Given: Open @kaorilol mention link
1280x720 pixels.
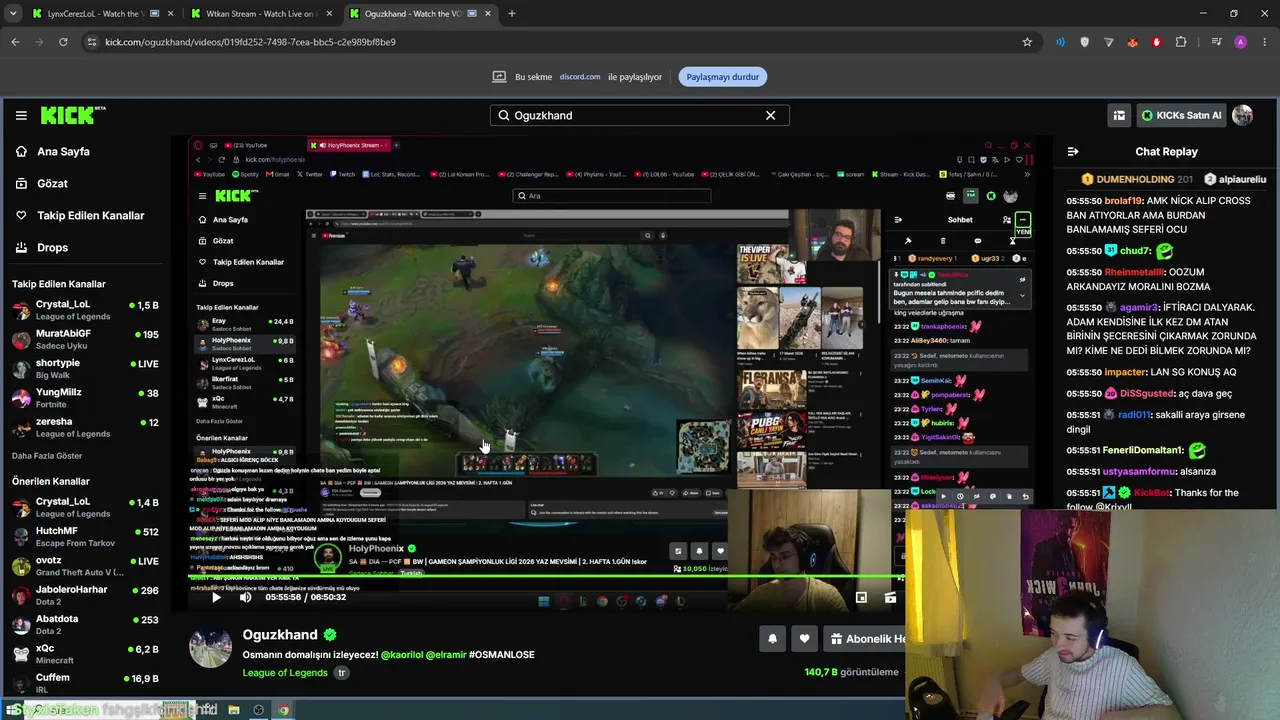Looking at the screenshot, I should (x=401, y=654).
